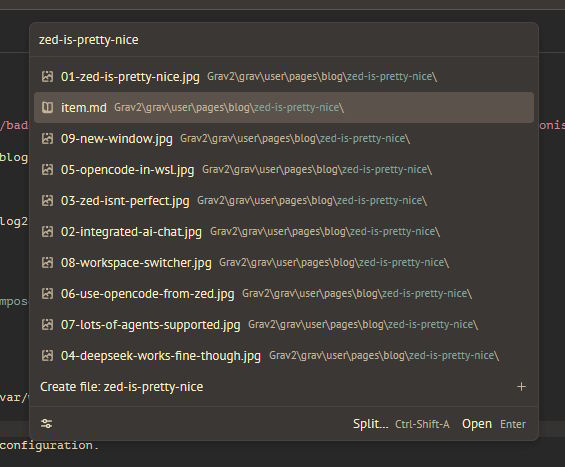Open 03-zed-isnt-perfect.jpg file result
This screenshot has height=467, width=565.
pyautogui.click(x=284, y=200)
